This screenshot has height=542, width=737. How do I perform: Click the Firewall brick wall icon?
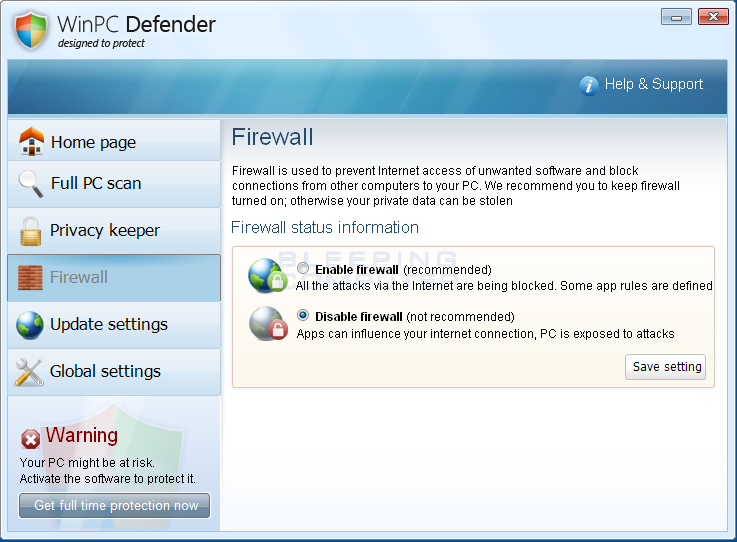pyautogui.click(x=30, y=277)
